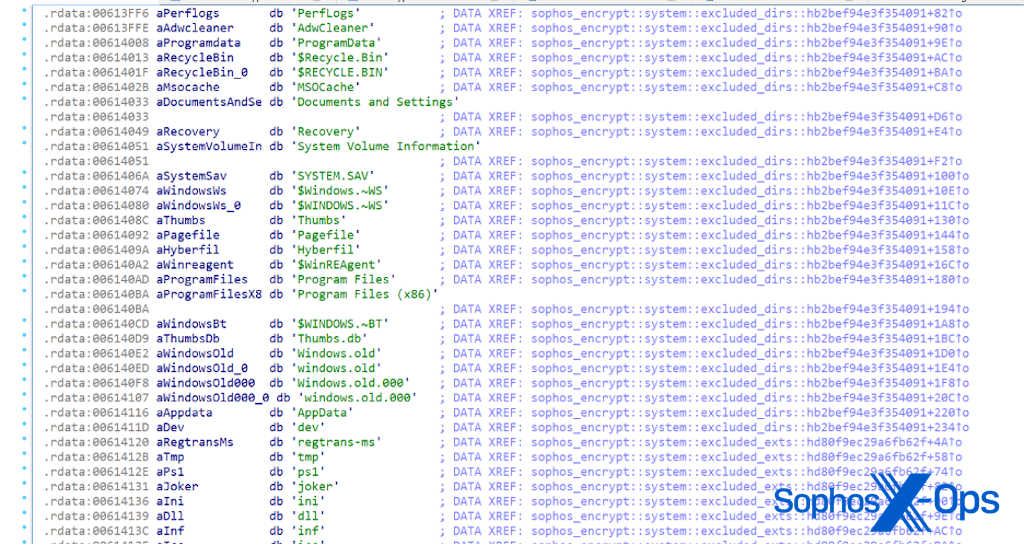This screenshot has height=545, width=1024.
Task: Select the 'ProgramData' string
Action: click(335, 43)
